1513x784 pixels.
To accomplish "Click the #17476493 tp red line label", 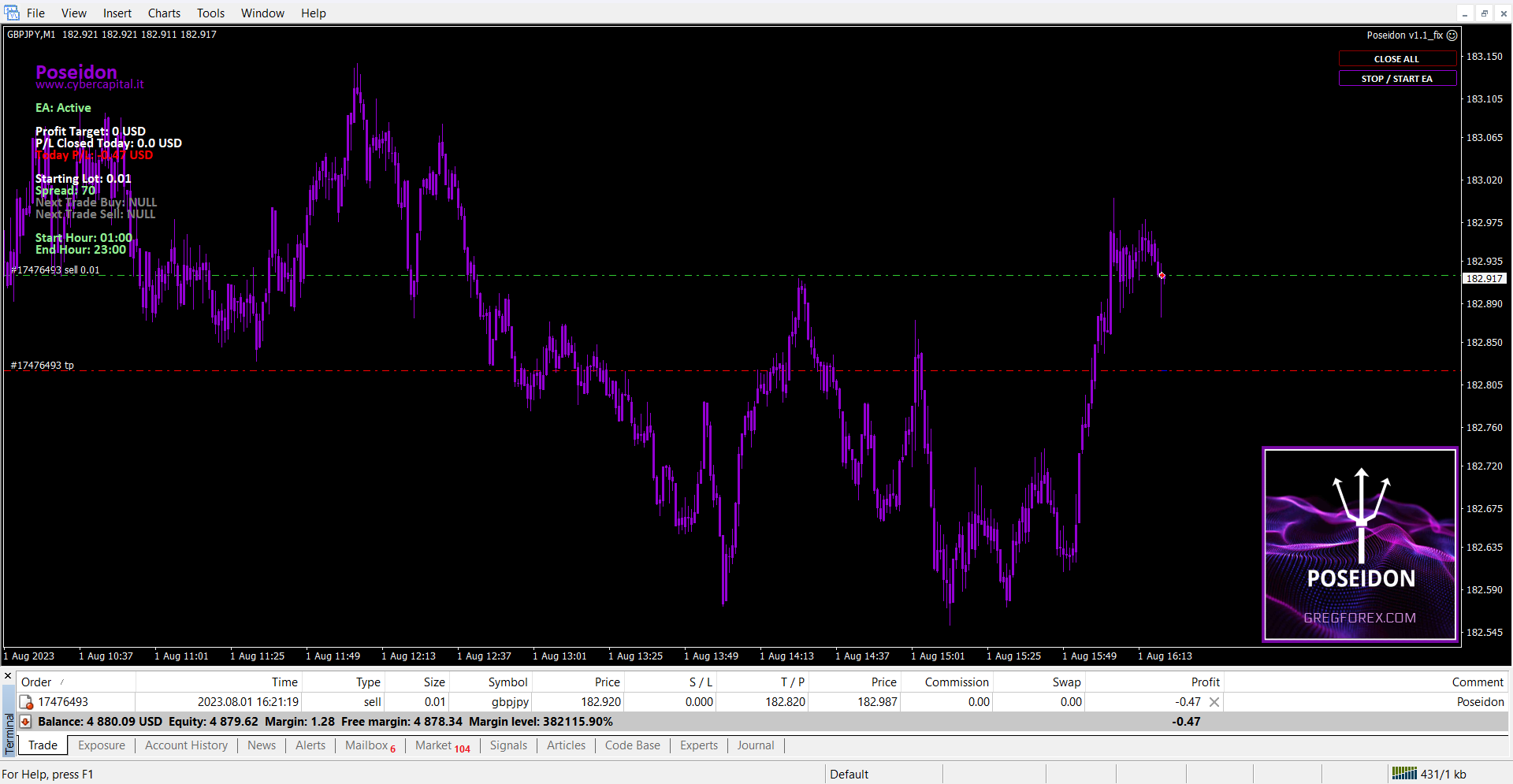I will (43, 366).
